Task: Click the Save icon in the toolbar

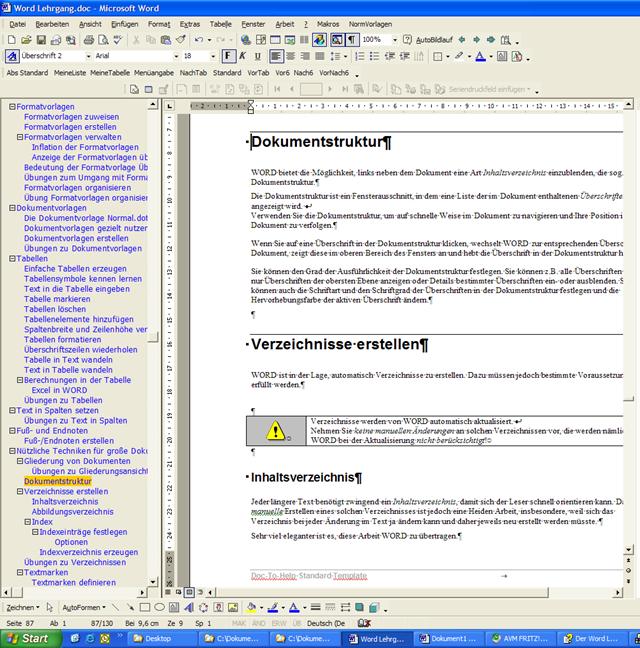Action: click(43, 39)
